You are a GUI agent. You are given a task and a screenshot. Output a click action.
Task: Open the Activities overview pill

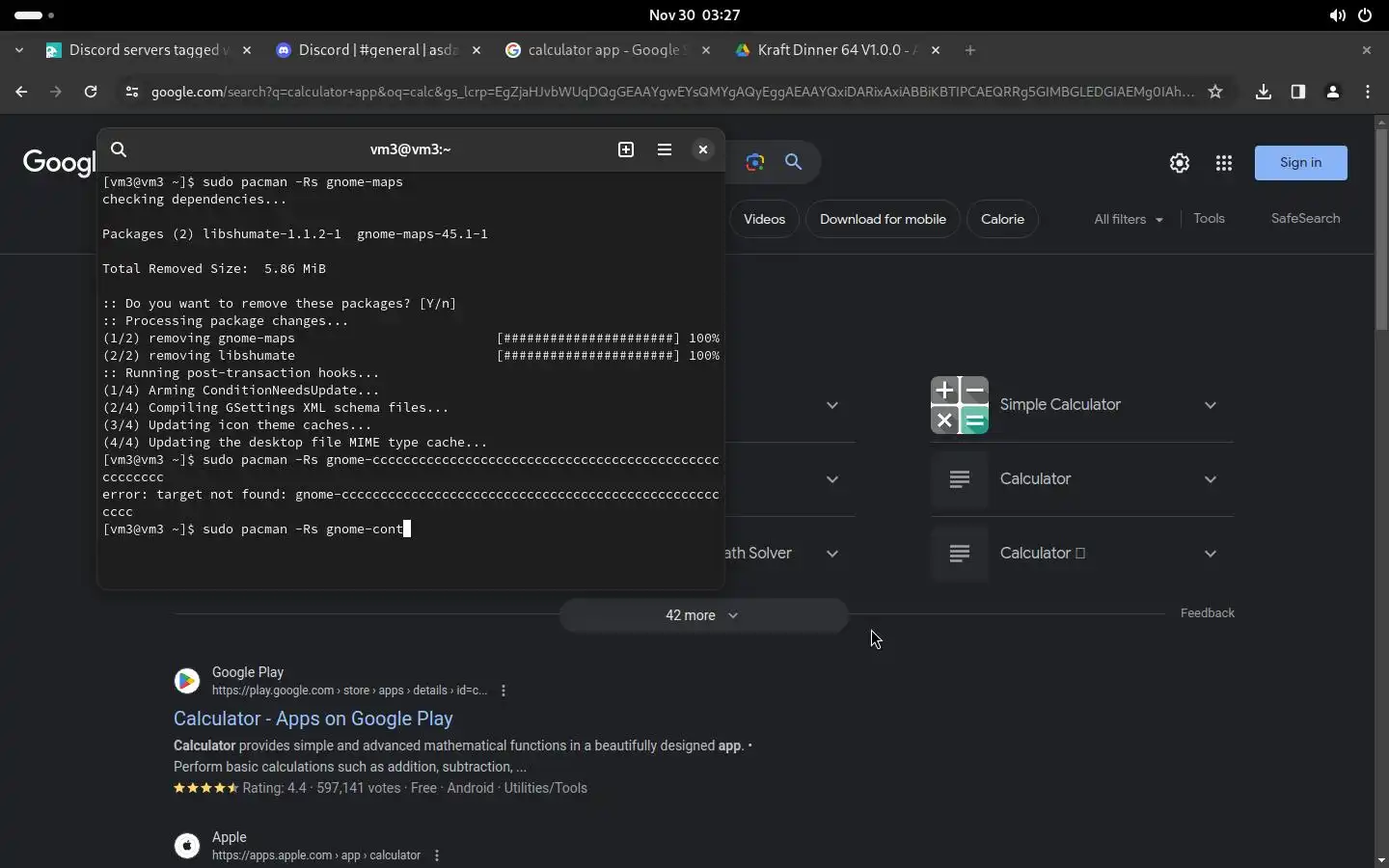(x=35, y=15)
